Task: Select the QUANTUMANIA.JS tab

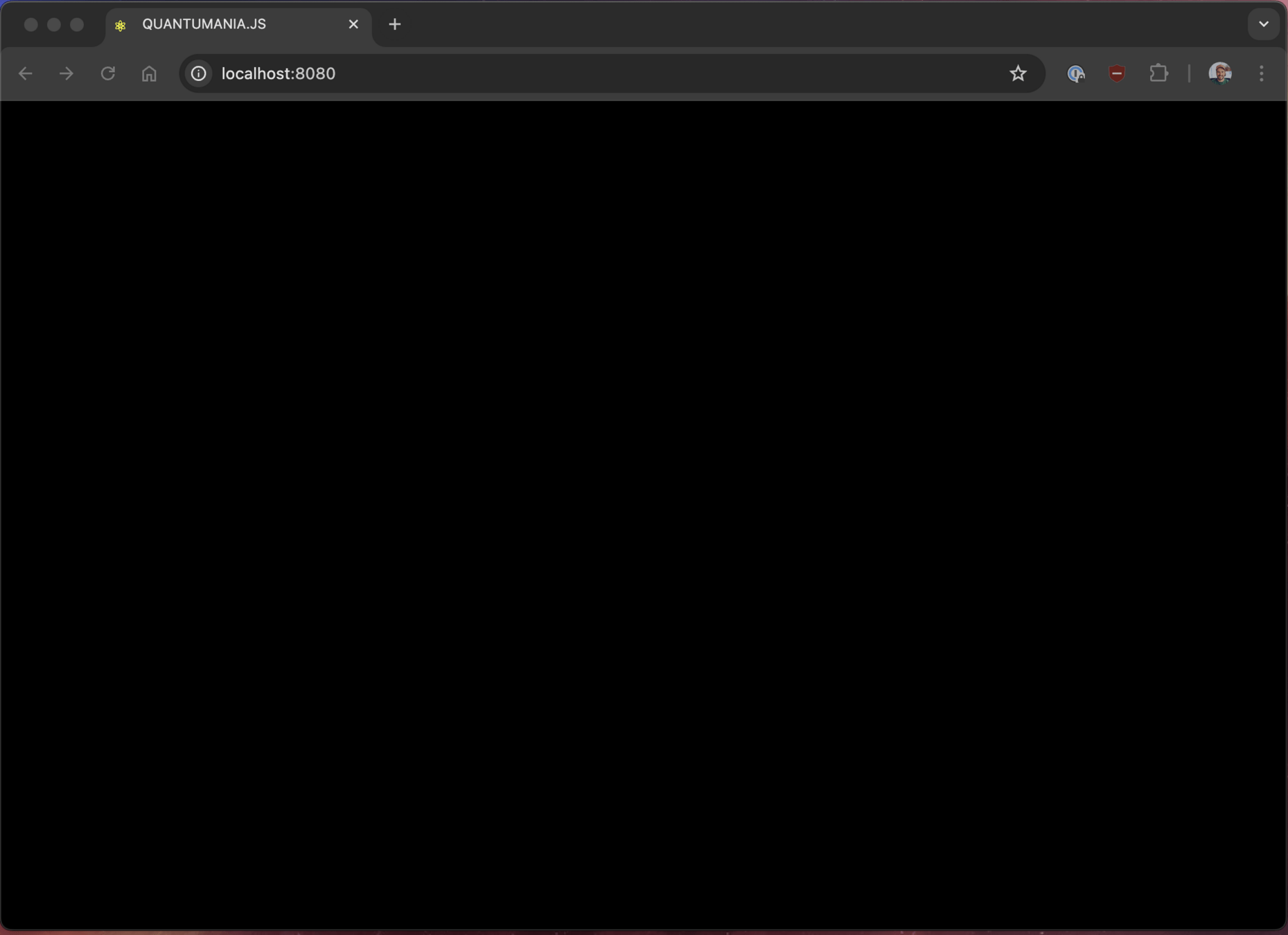Action: pyautogui.click(x=239, y=25)
